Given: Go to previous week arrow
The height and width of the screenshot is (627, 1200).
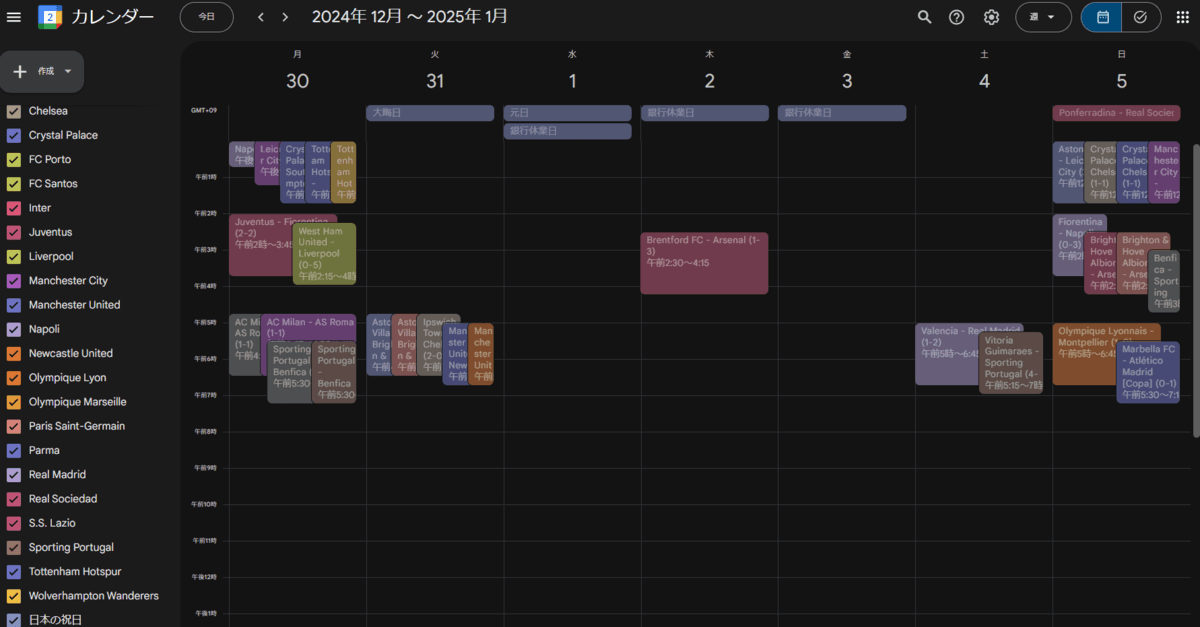Looking at the screenshot, I should (x=261, y=17).
